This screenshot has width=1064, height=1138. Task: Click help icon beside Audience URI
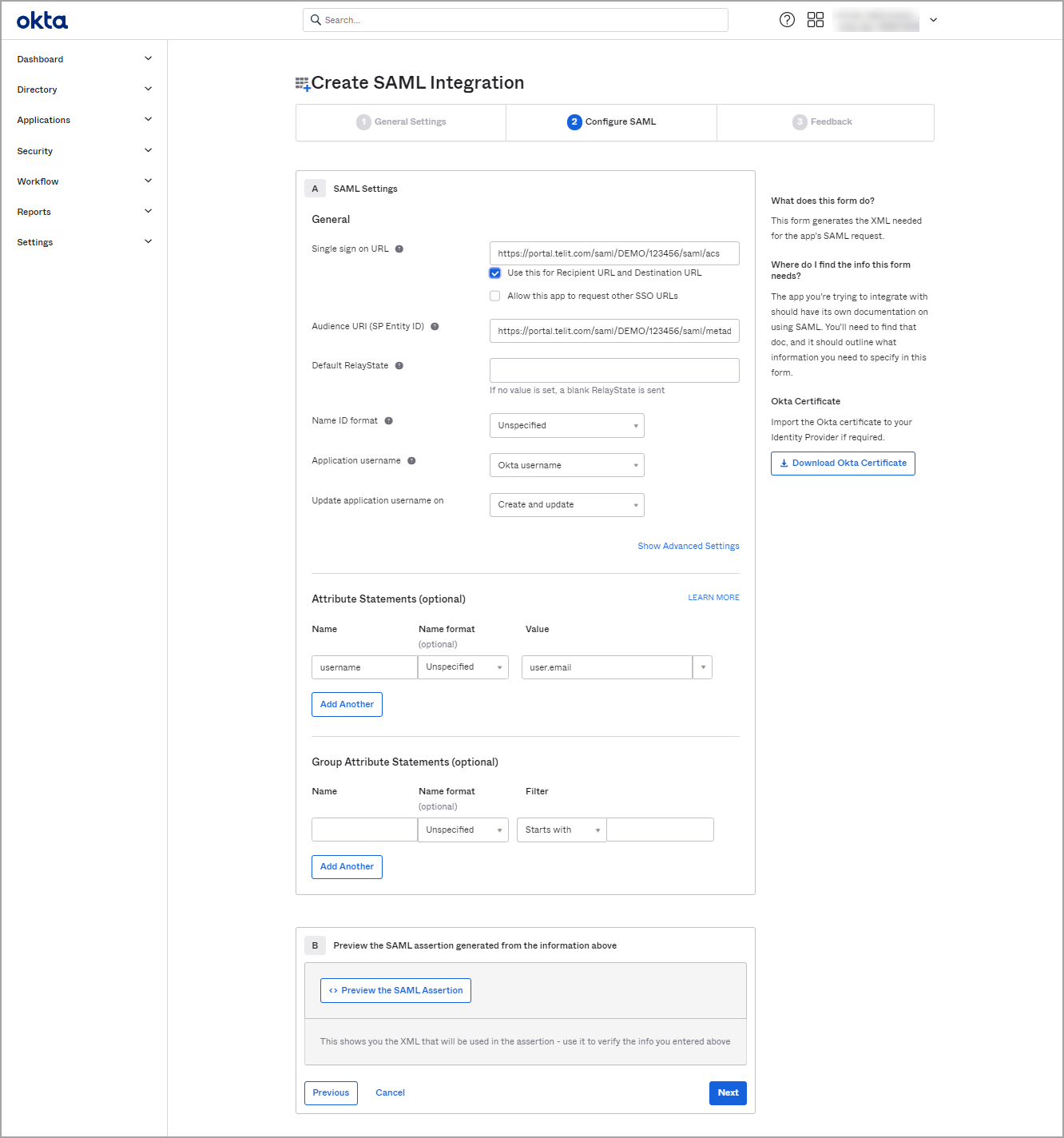click(x=435, y=327)
